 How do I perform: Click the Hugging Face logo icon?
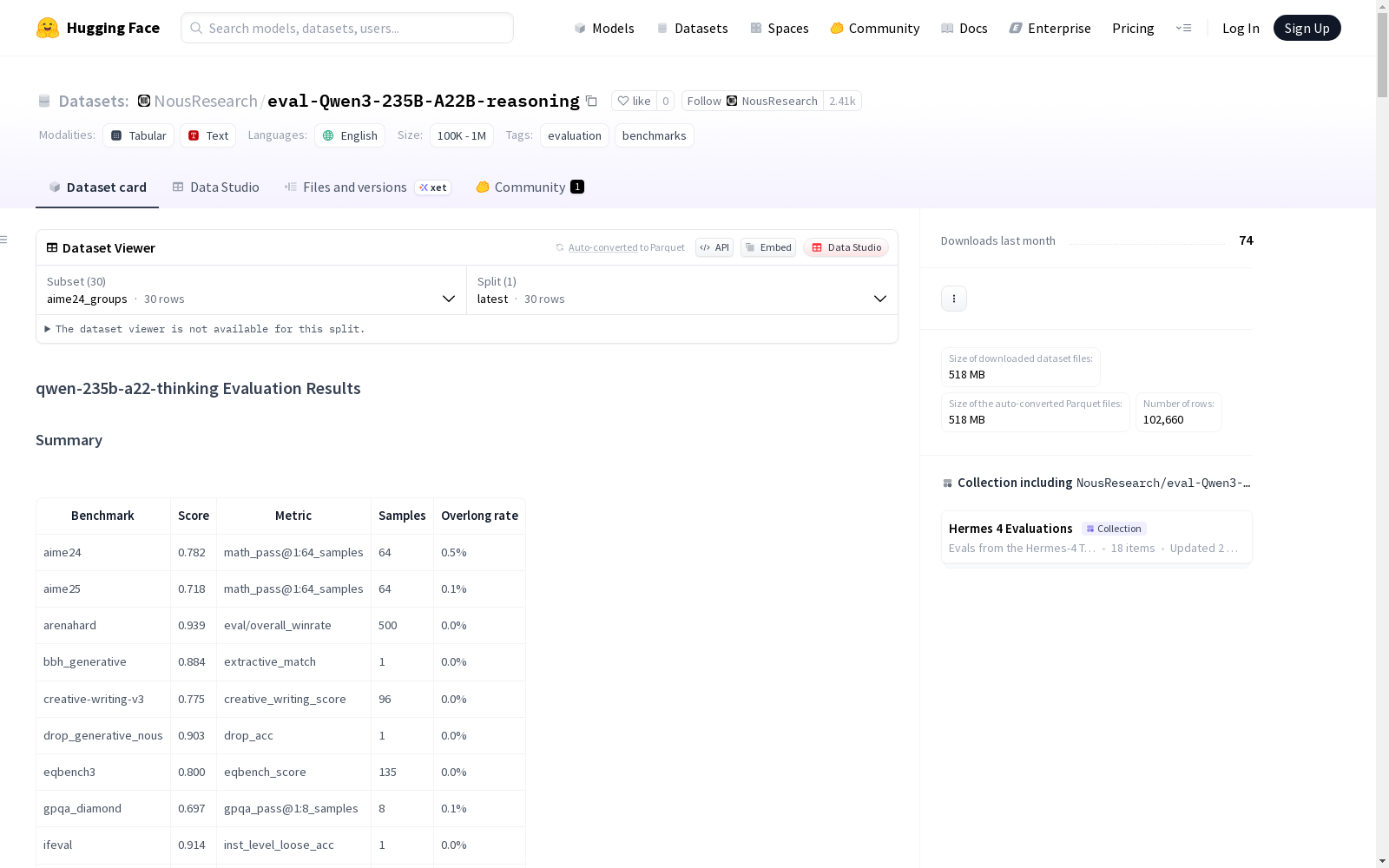48,28
